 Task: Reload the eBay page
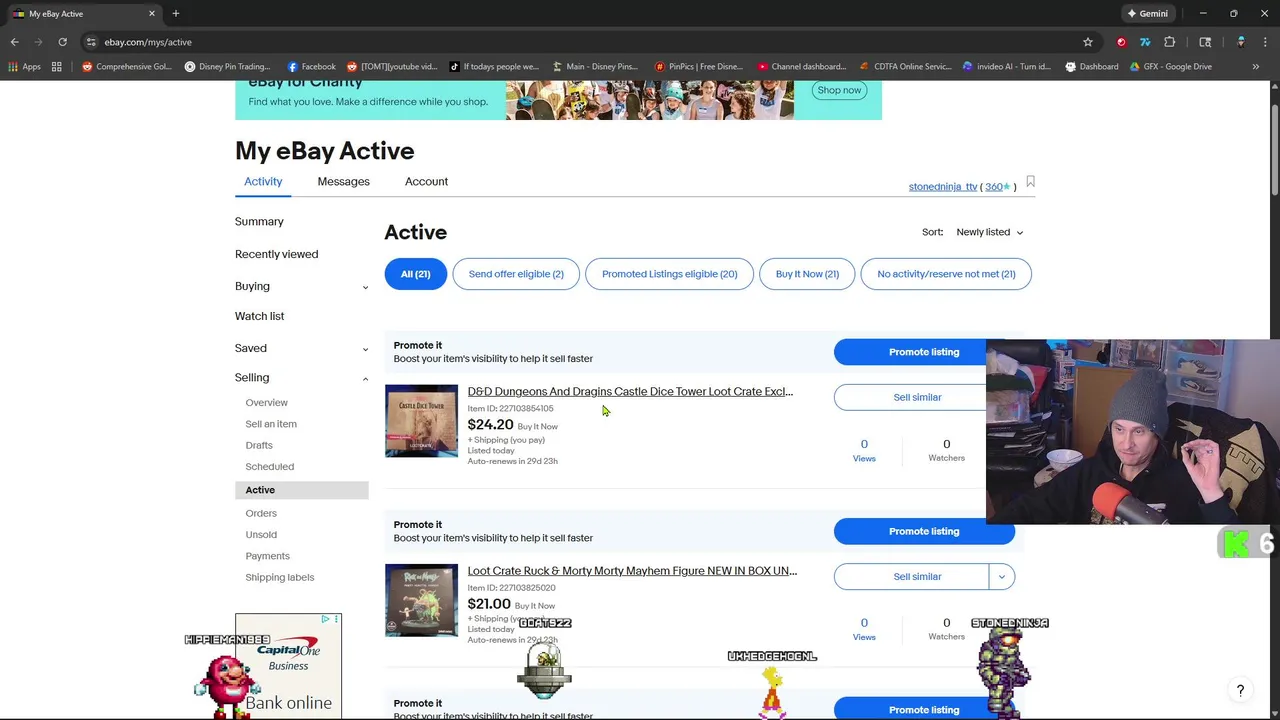point(62,42)
